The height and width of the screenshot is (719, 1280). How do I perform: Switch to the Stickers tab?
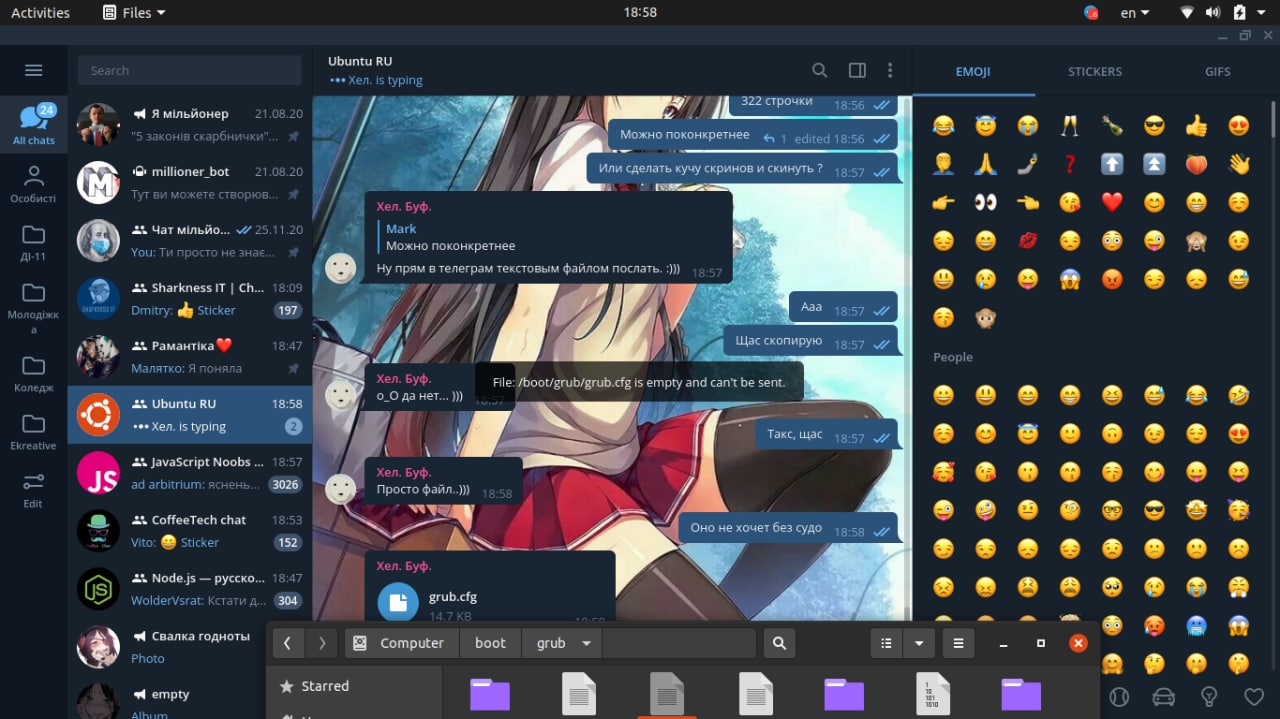pos(1094,72)
